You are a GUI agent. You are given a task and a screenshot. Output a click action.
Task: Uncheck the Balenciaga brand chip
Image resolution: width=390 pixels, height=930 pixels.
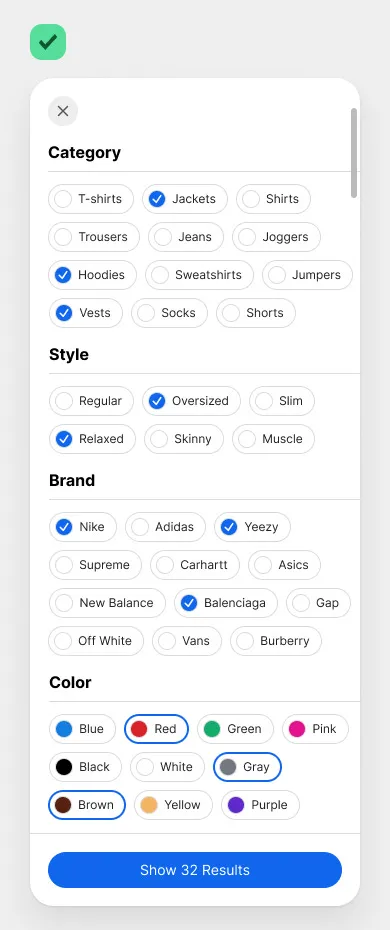(226, 603)
